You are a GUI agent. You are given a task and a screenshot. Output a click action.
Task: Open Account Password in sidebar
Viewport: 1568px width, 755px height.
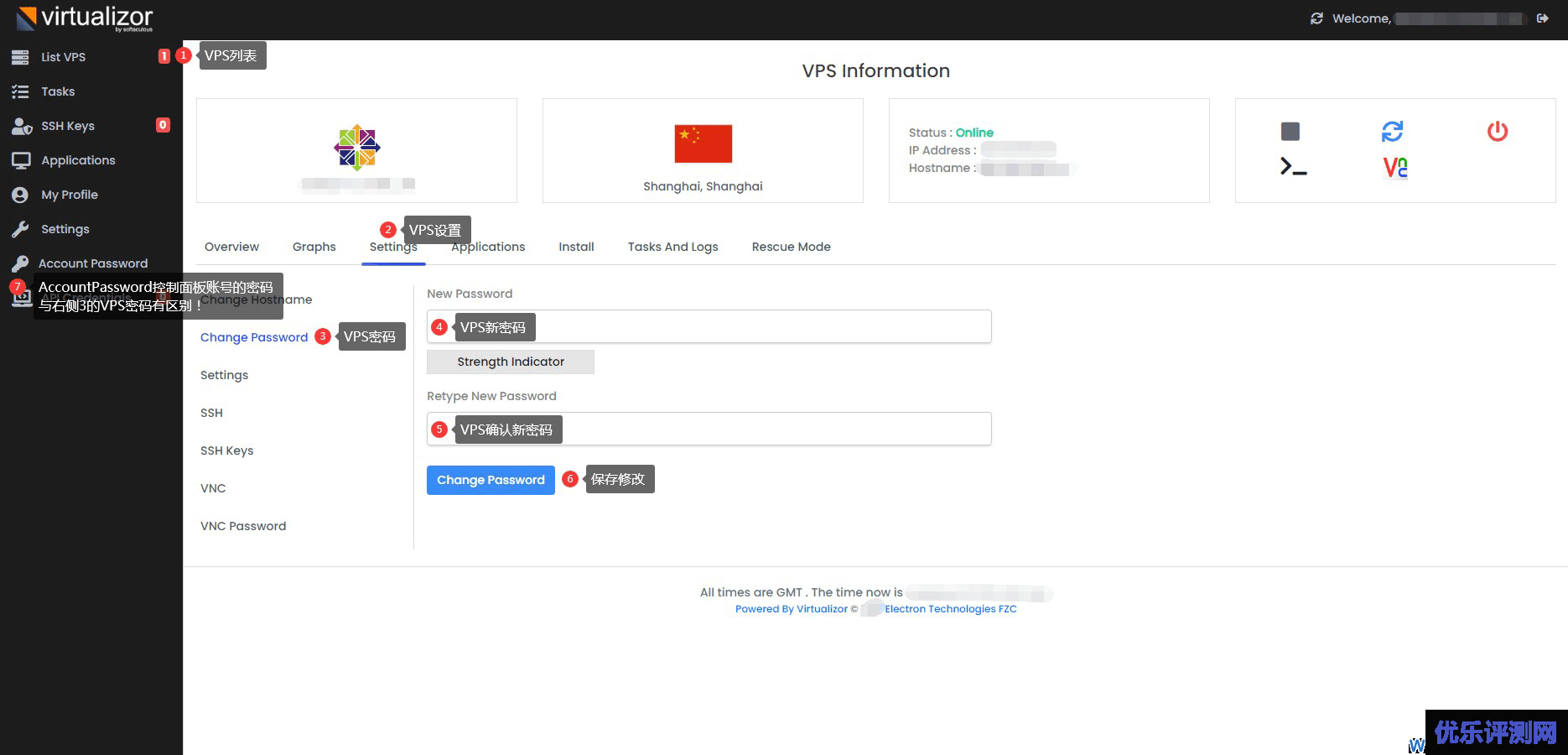[93, 263]
